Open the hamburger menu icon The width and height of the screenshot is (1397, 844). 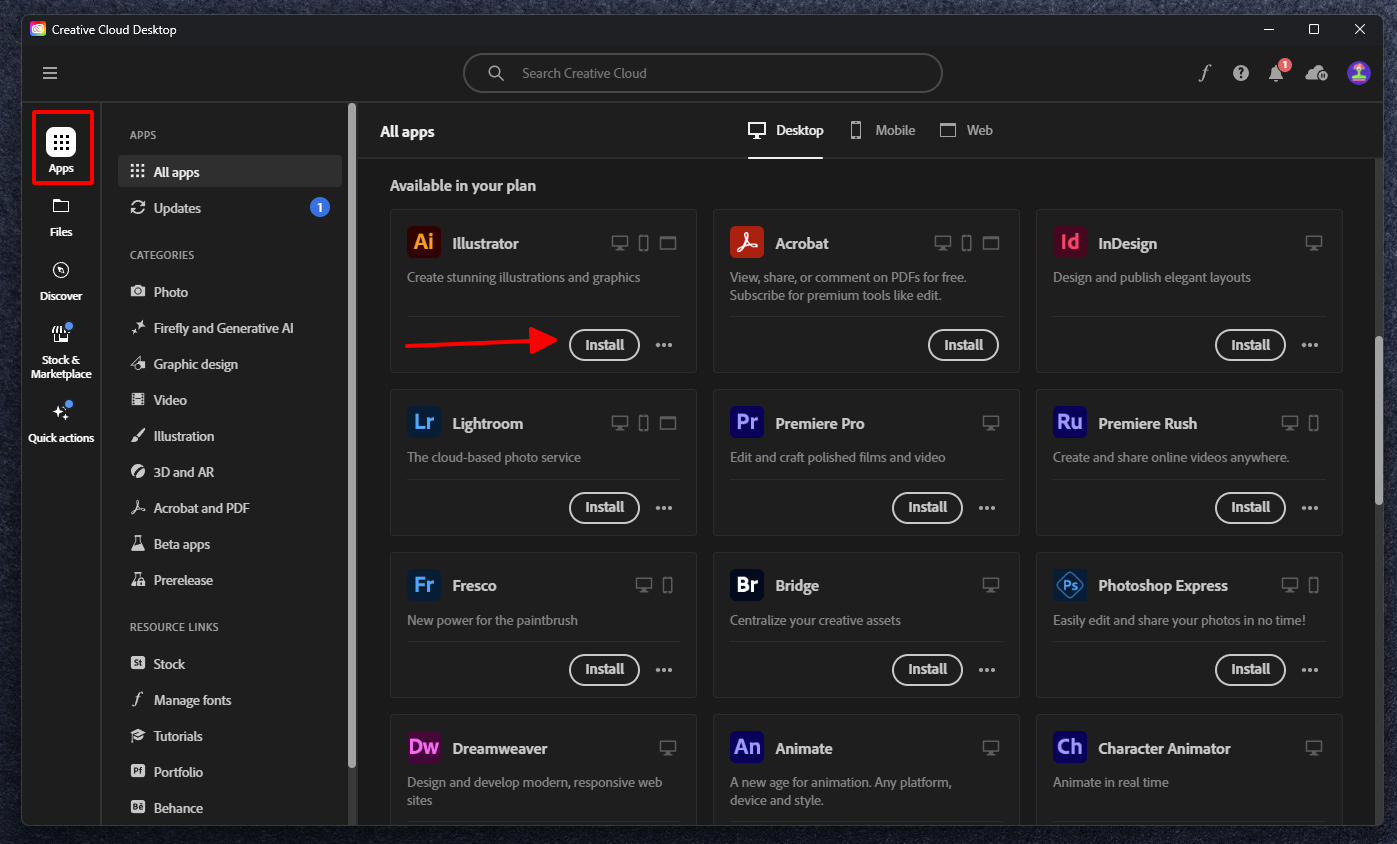50,73
